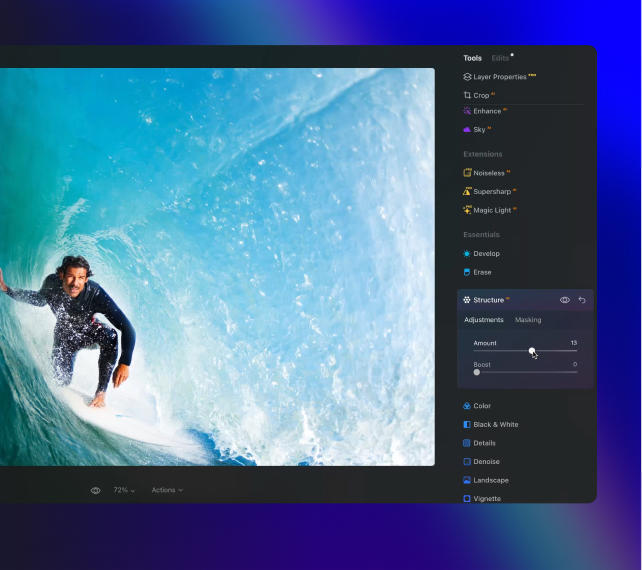The image size is (642, 570).
Task: Switch to the Tools tab
Action: point(472,58)
